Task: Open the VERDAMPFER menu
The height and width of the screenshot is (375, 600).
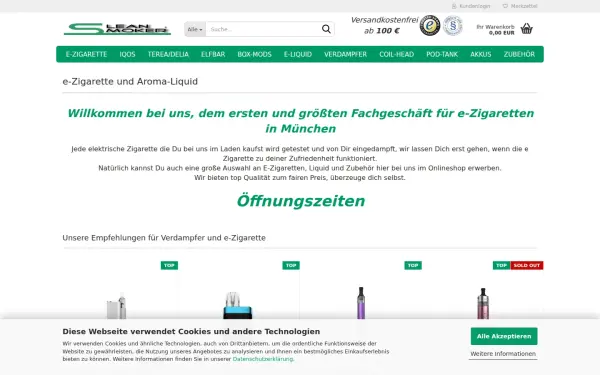Action: pos(345,54)
